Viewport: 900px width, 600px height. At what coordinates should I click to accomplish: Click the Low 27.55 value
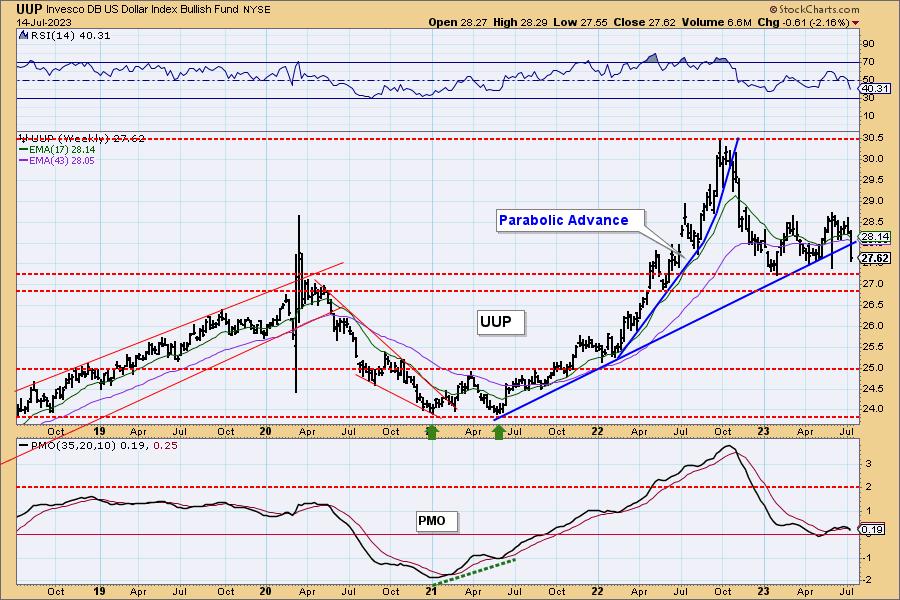(x=580, y=22)
